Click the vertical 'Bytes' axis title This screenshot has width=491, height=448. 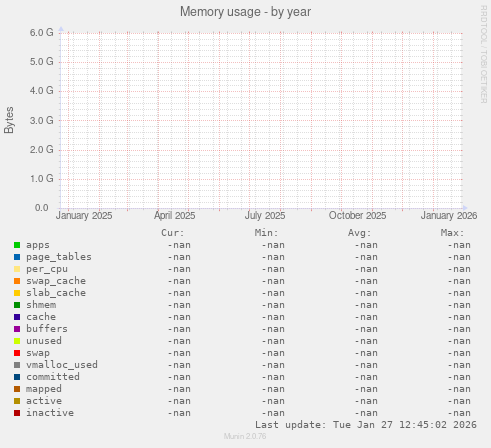point(9,120)
